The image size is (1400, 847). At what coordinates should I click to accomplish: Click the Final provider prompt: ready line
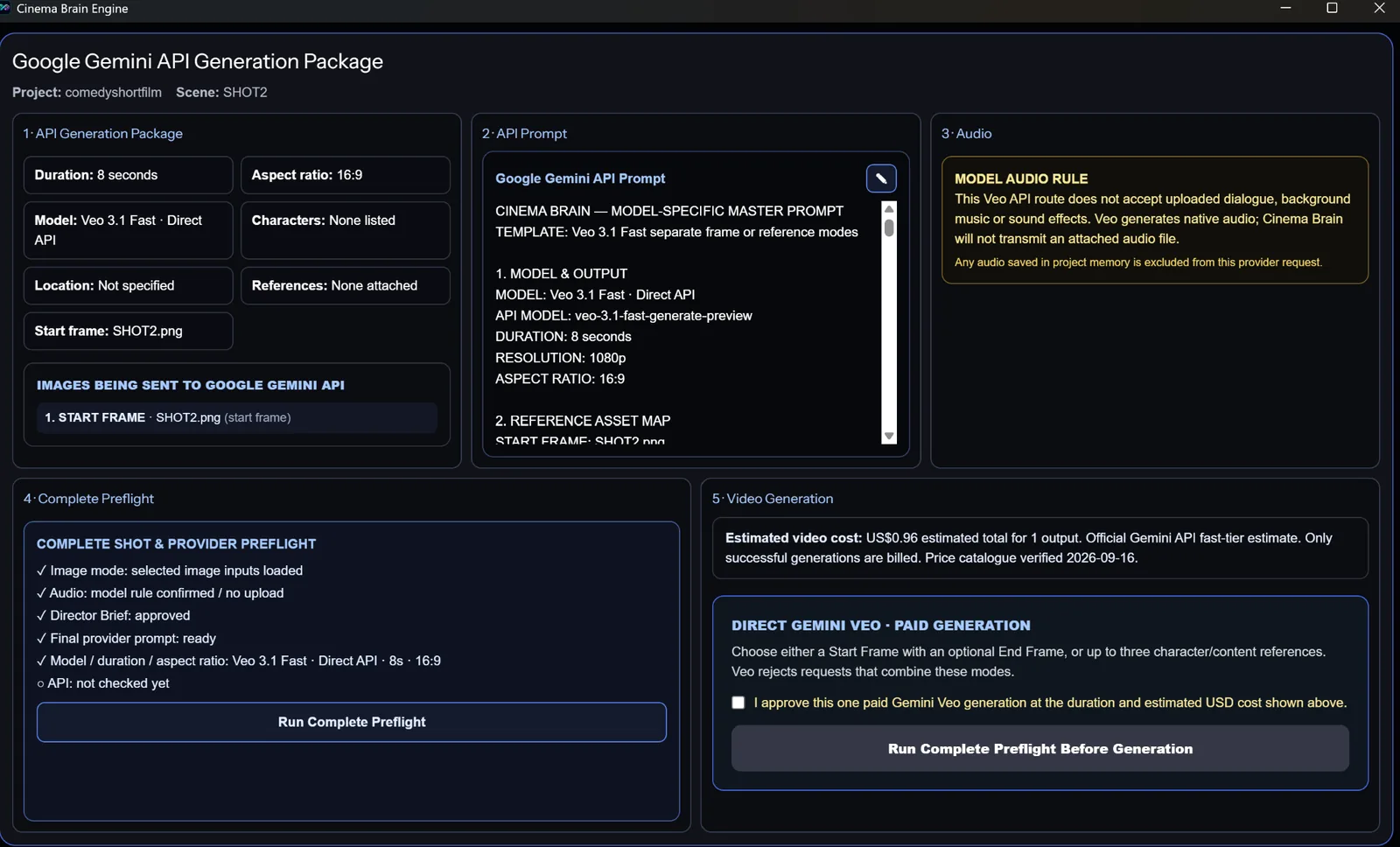(126, 639)
